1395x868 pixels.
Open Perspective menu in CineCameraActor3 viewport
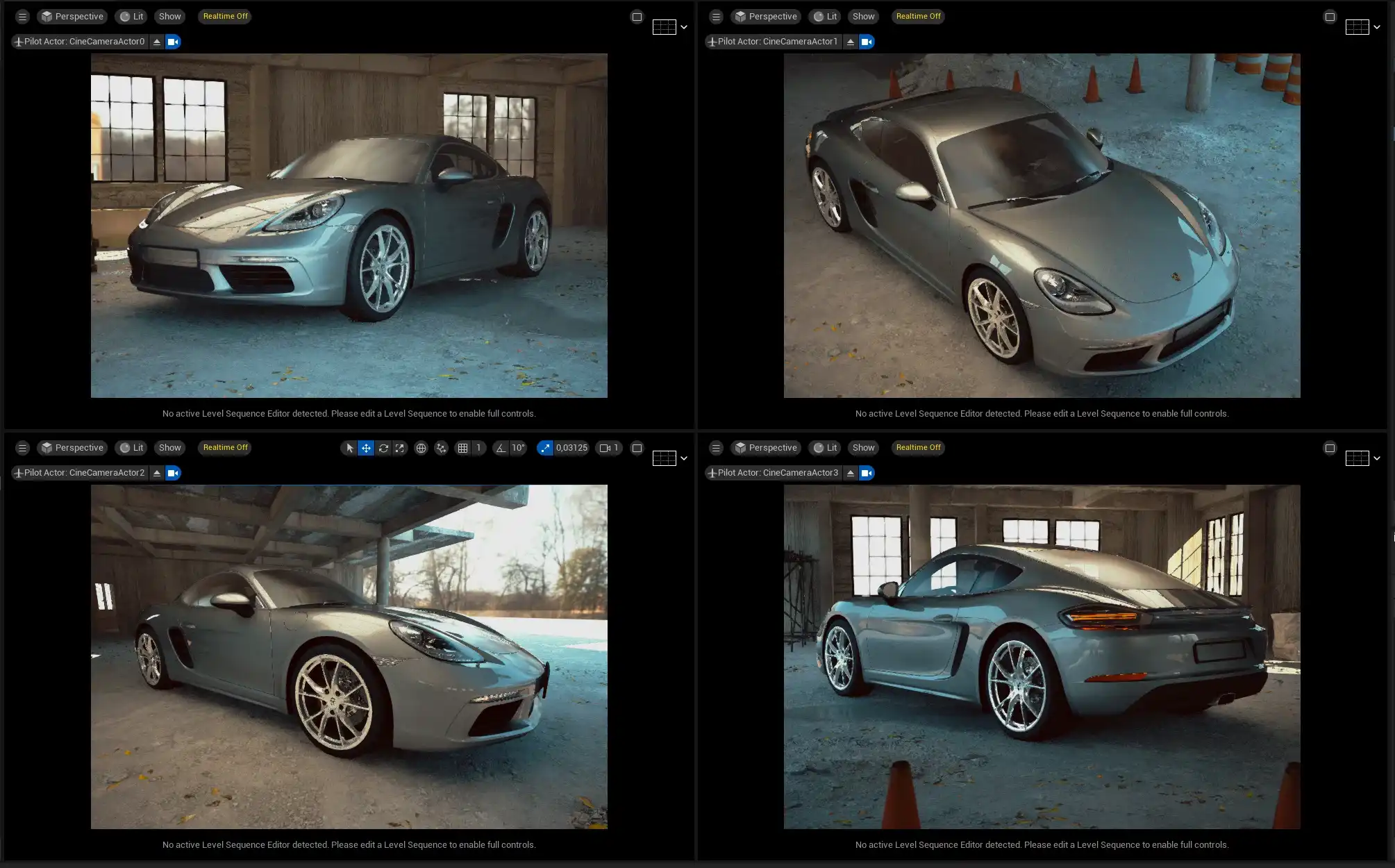pyautogui.click(x=766, y=448)
